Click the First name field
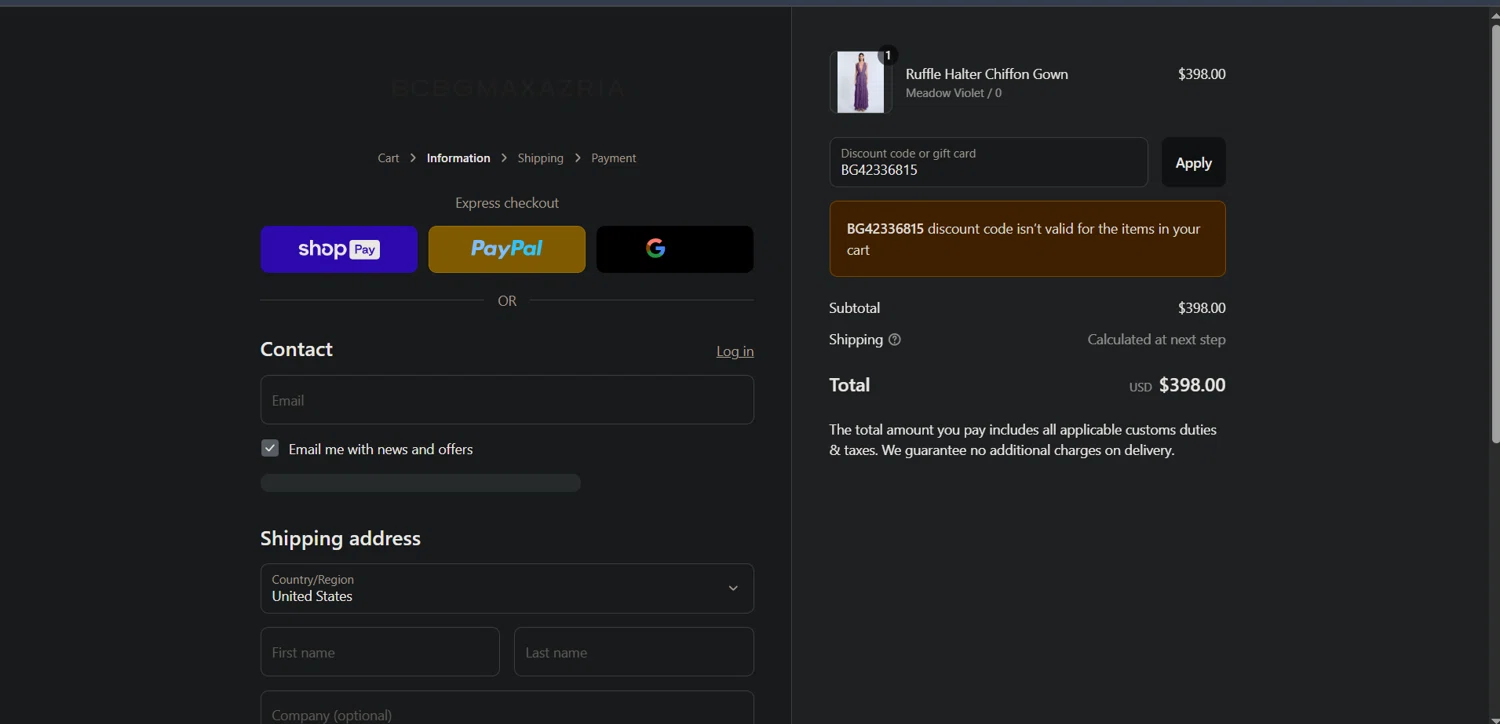This screenshot has width=1500, height=724. (x=379, y=652)
